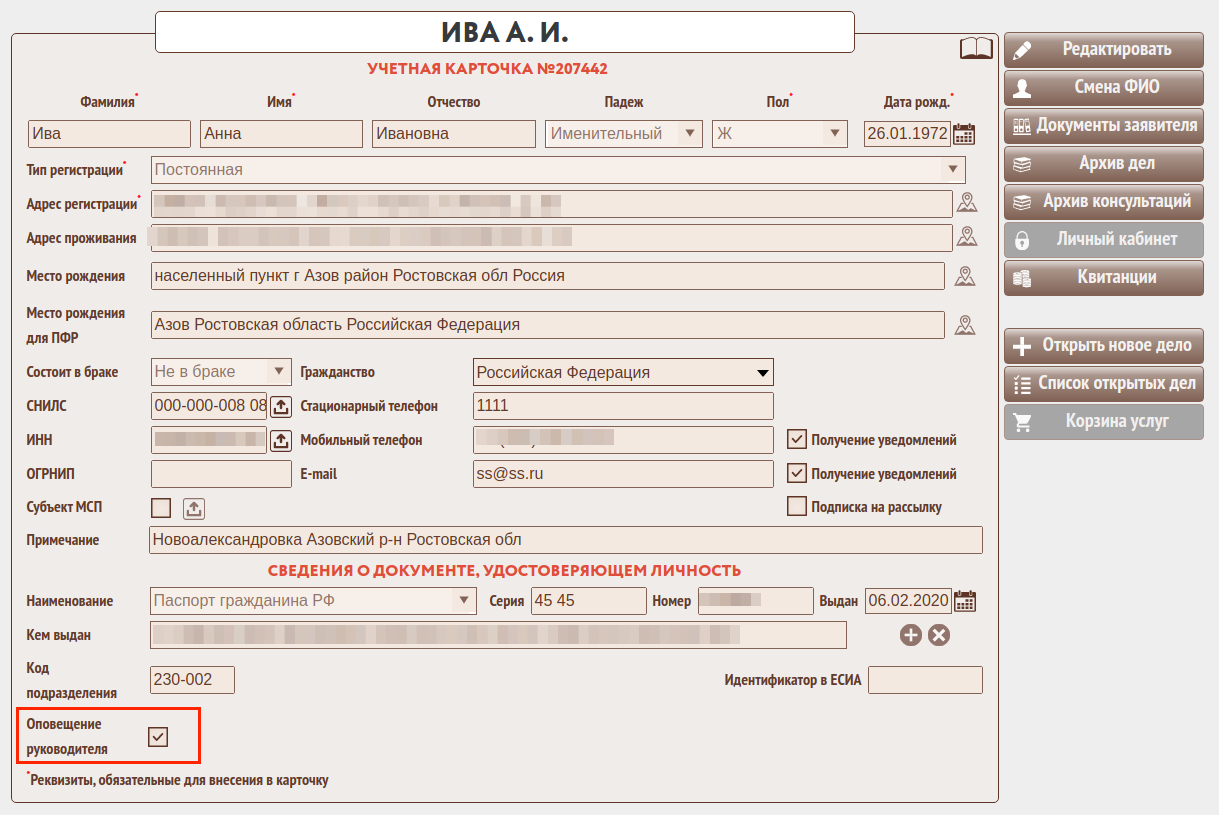Open calendar for passport Выдан date
Image resolution: width=1219 pixels, height=815 pixels.
[965, 601]
